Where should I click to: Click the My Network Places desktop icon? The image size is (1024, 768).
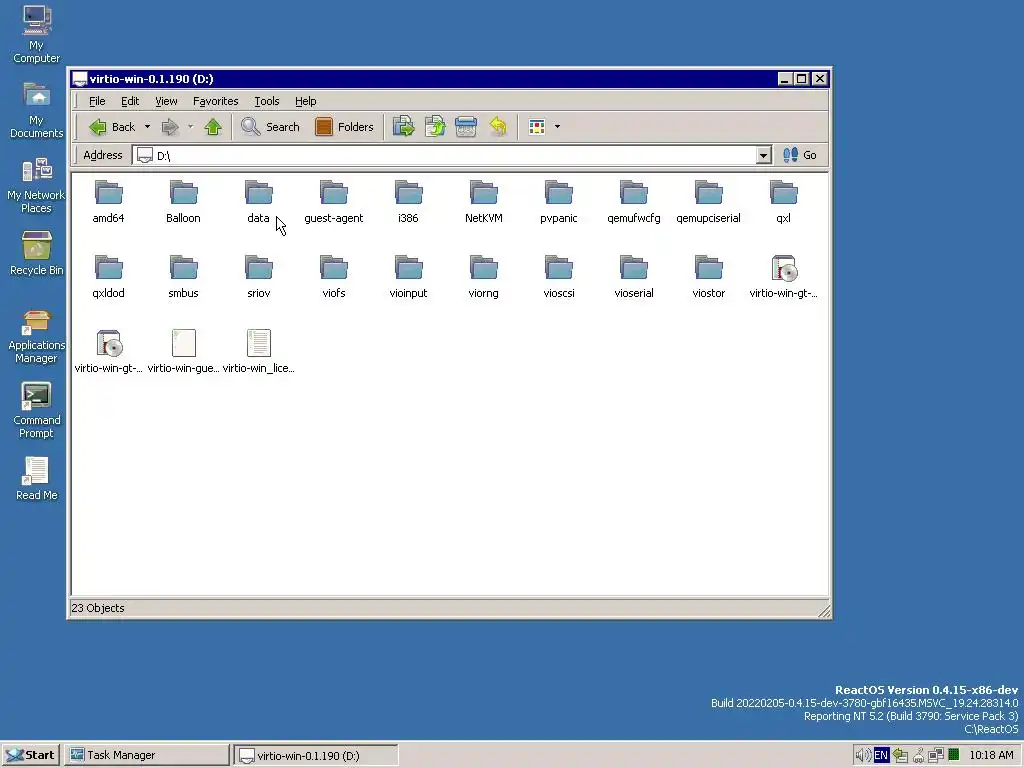[x=37, y=185]
